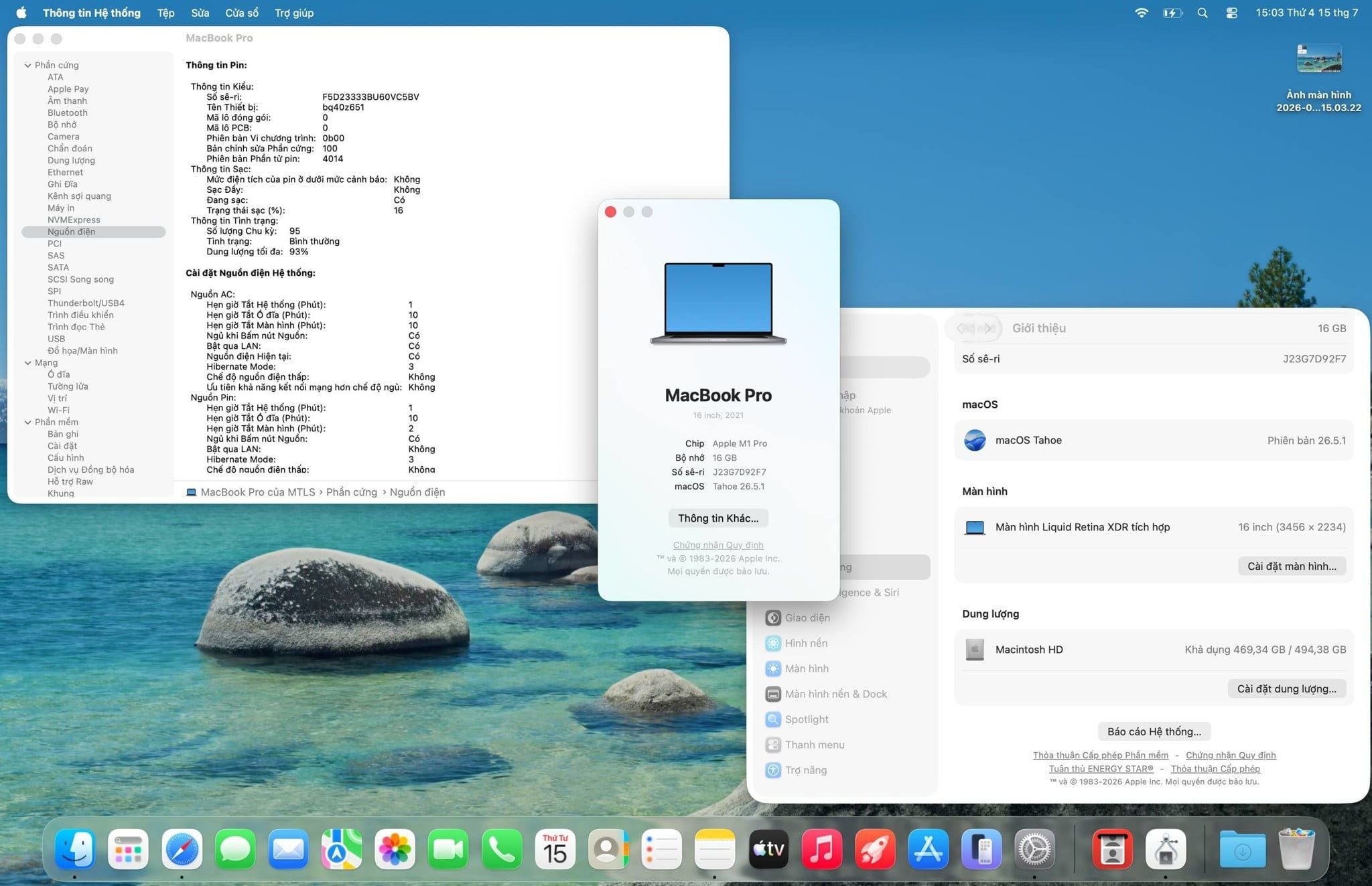Open Finder from the Dock
The height and width of the screenshot is (886, 1372).
tap(74, 849)
